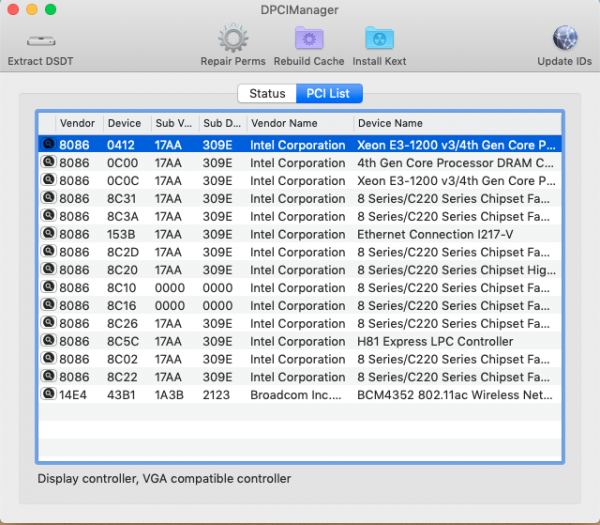
Task: Select the PCI List tab
Action: point(329,93)
